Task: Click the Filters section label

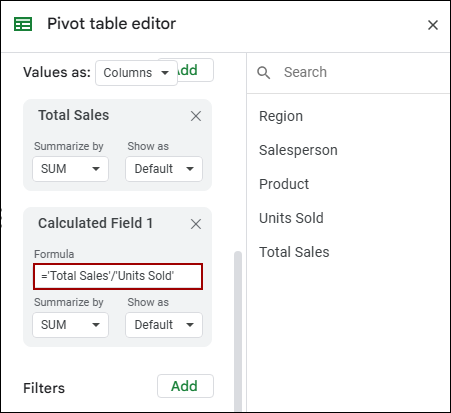Action: click(44, 388)
